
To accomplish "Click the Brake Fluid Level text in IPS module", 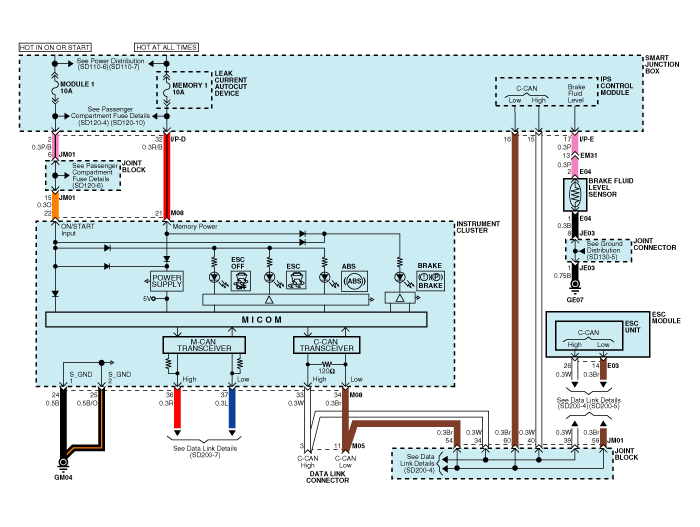I will tap(575, 93).
